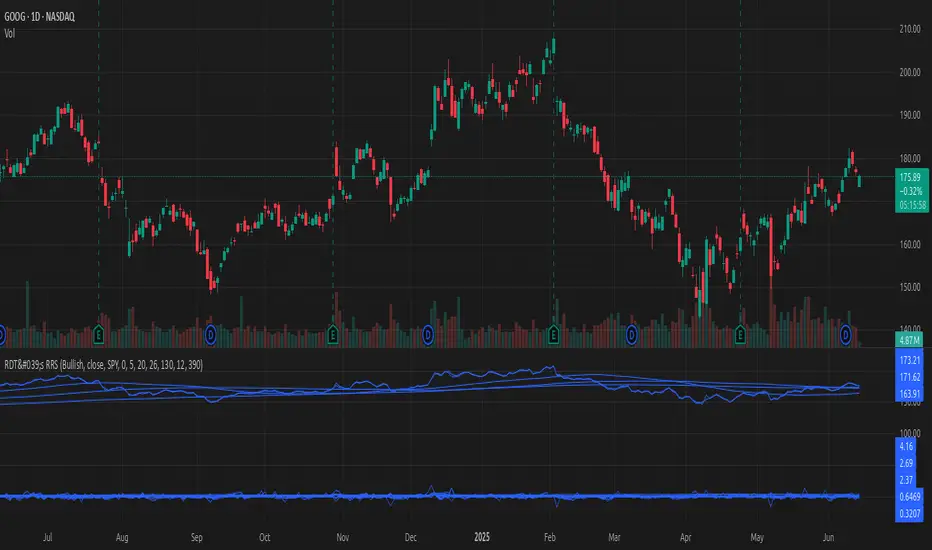Click the dividend D marker in June

pyautogui.click(x=845, y=335)
